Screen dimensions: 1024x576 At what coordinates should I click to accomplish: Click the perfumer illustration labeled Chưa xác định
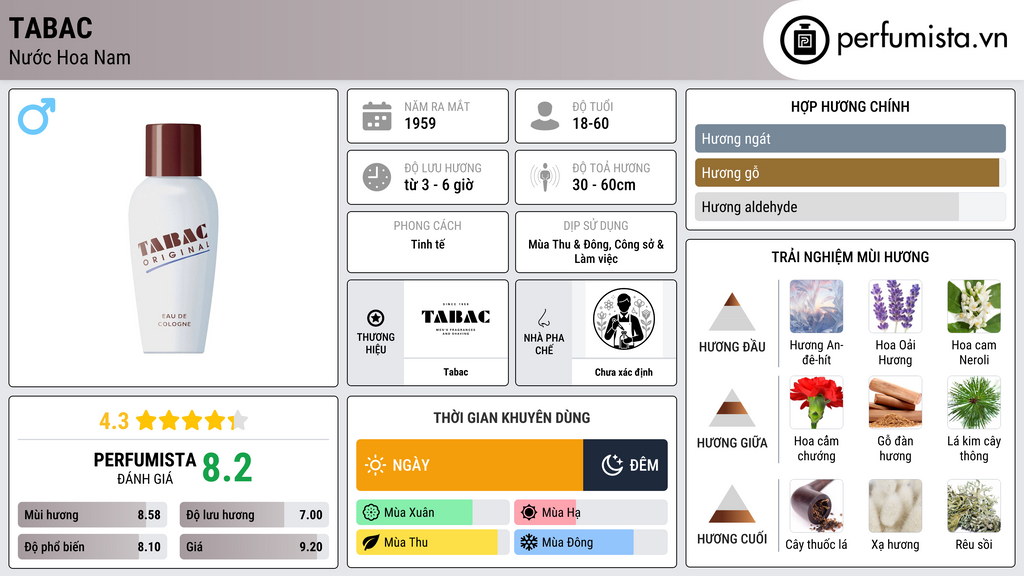[624, 319]
